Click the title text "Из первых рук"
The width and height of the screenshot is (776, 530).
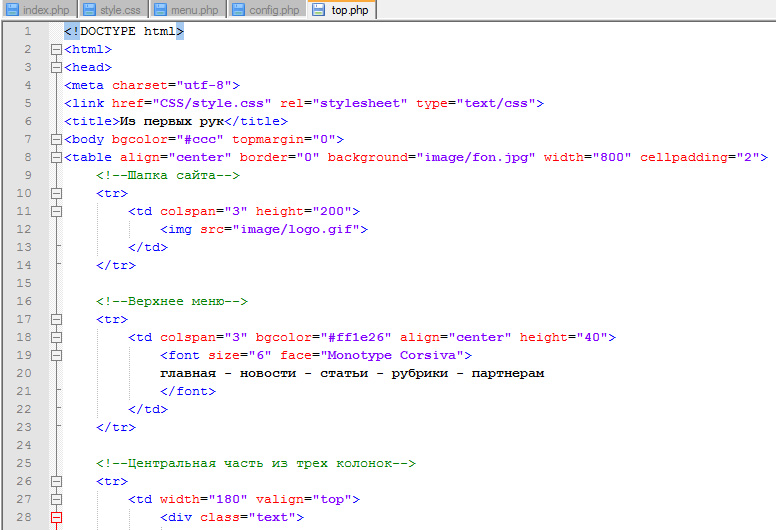tap(172, 121)
